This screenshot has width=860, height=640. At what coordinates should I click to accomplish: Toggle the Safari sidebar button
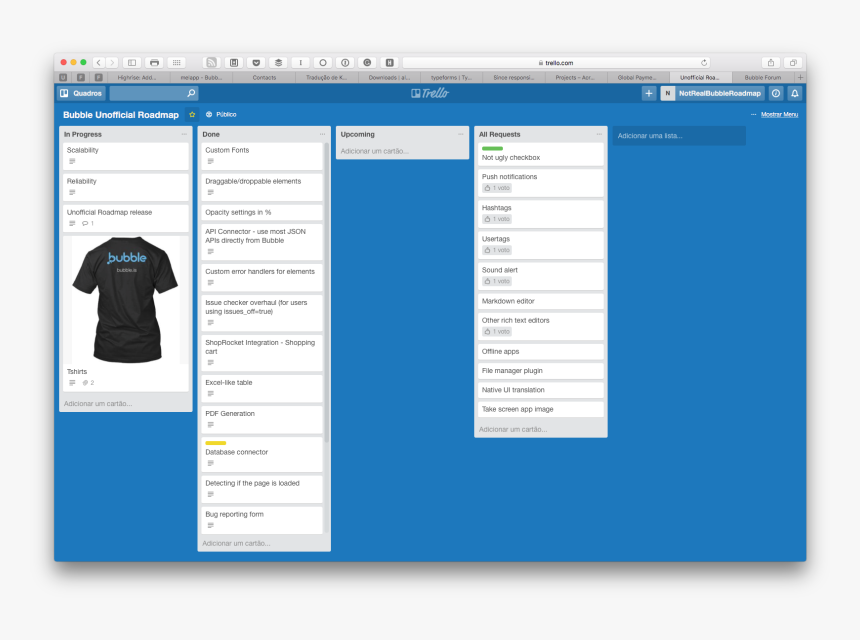pyautogui.click(x=132, y=63)
